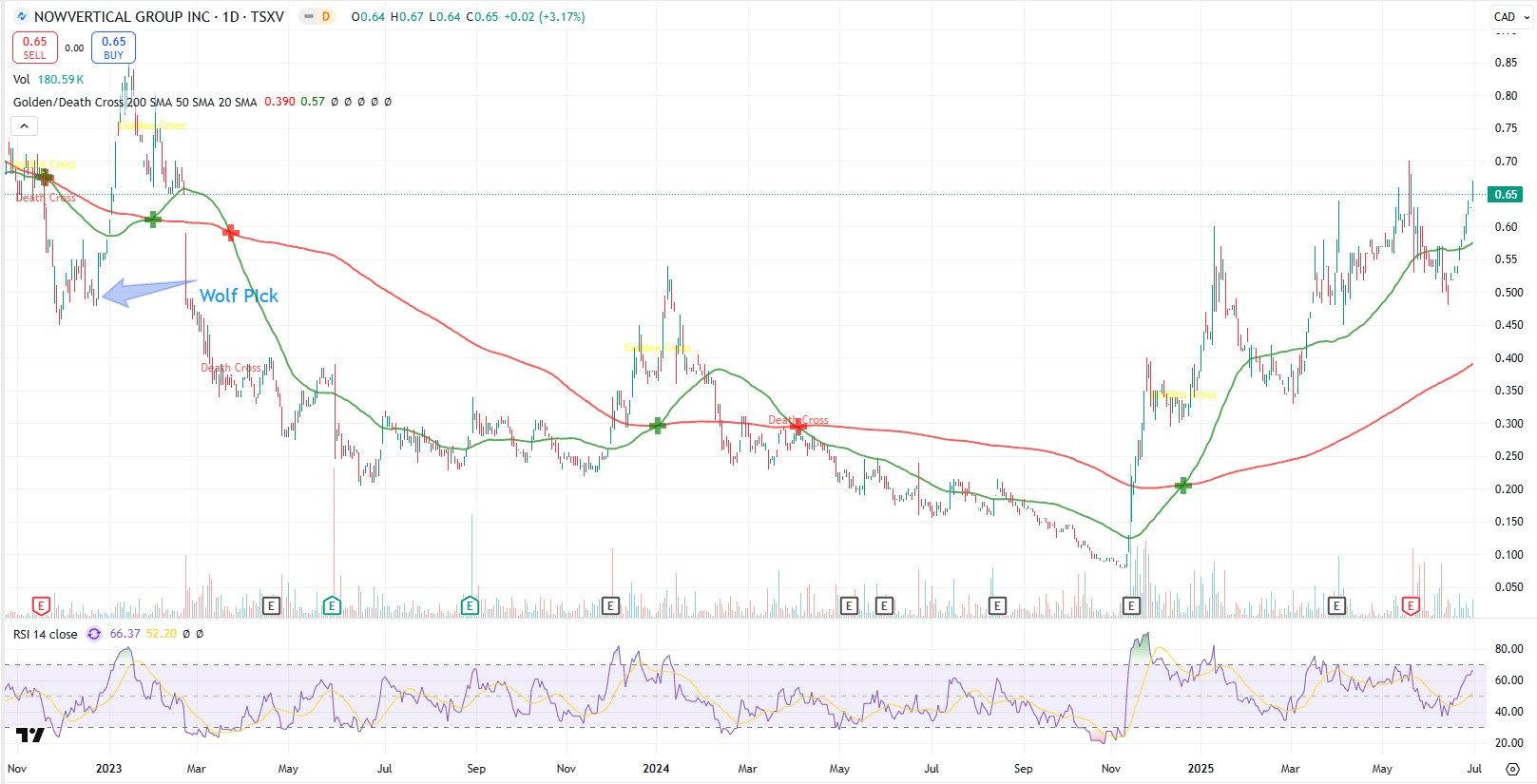
Task: Select the purple 66.37 RSI value
Action: pos(125,634)
